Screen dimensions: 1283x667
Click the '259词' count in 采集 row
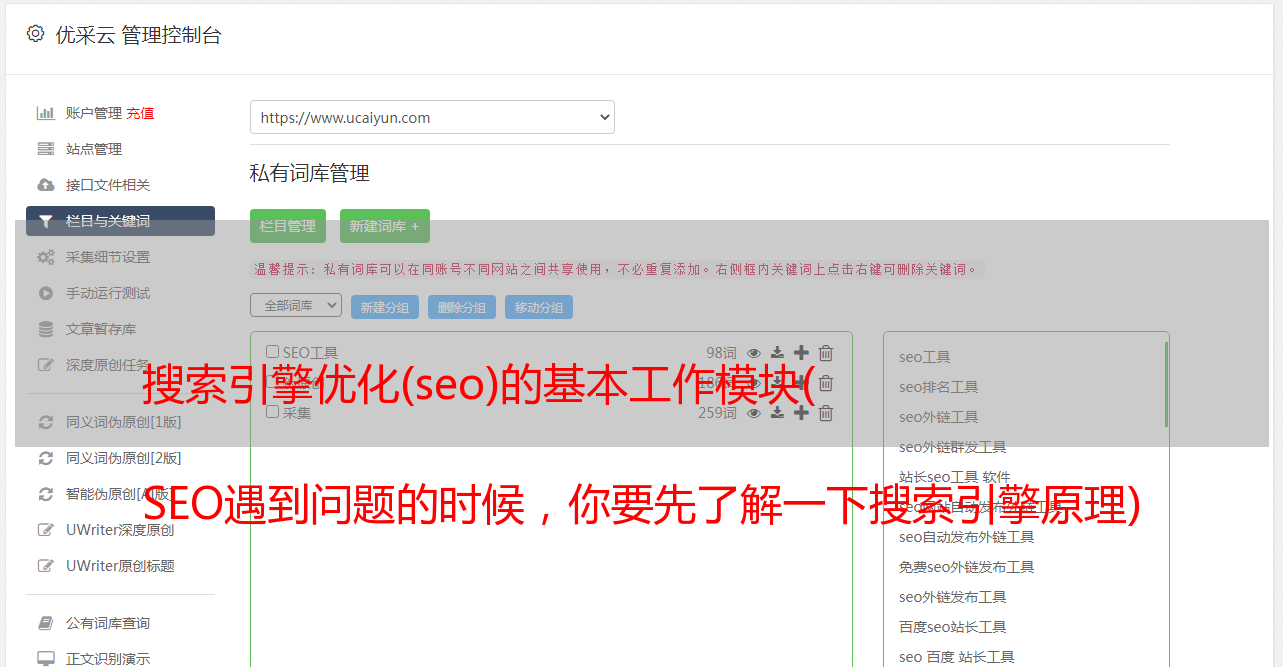point(717,413)
